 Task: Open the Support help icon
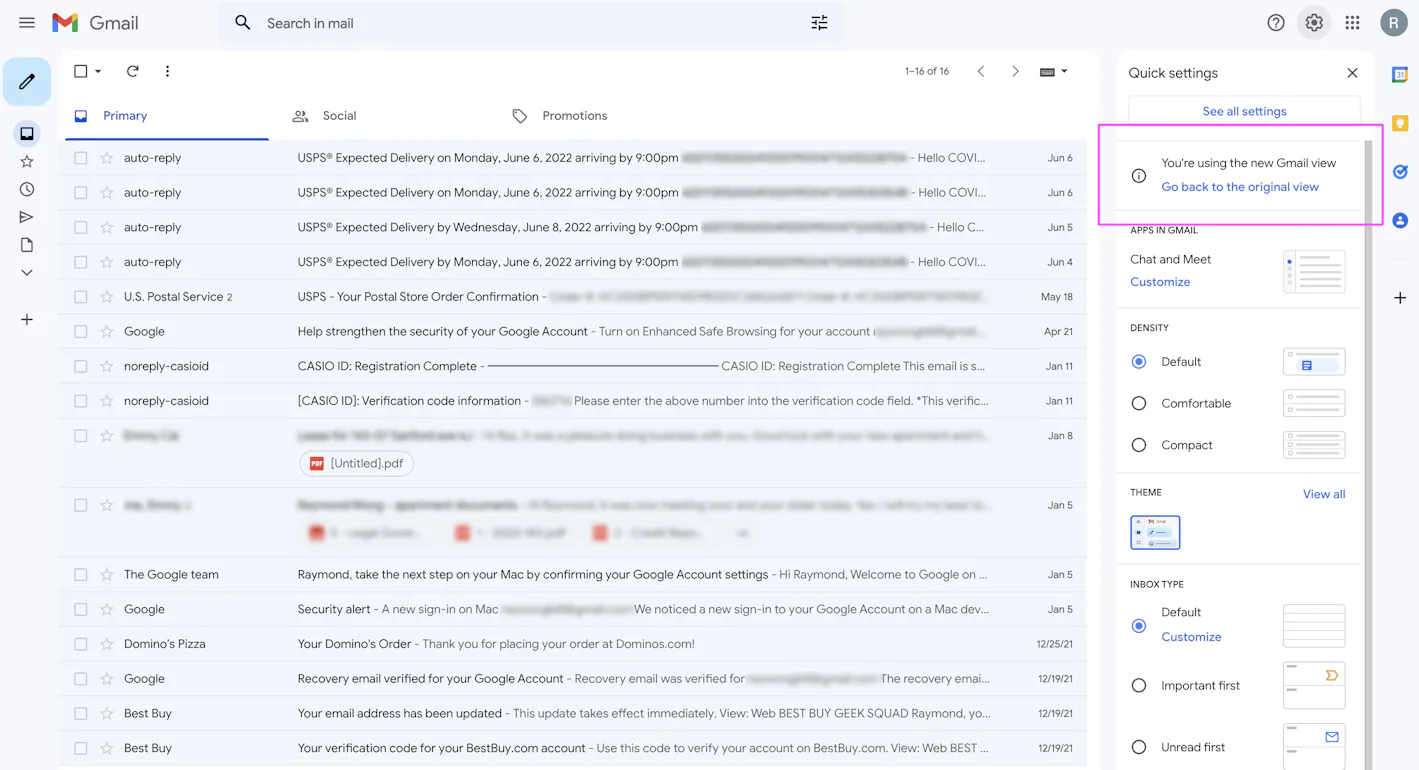pos(1276,23)
